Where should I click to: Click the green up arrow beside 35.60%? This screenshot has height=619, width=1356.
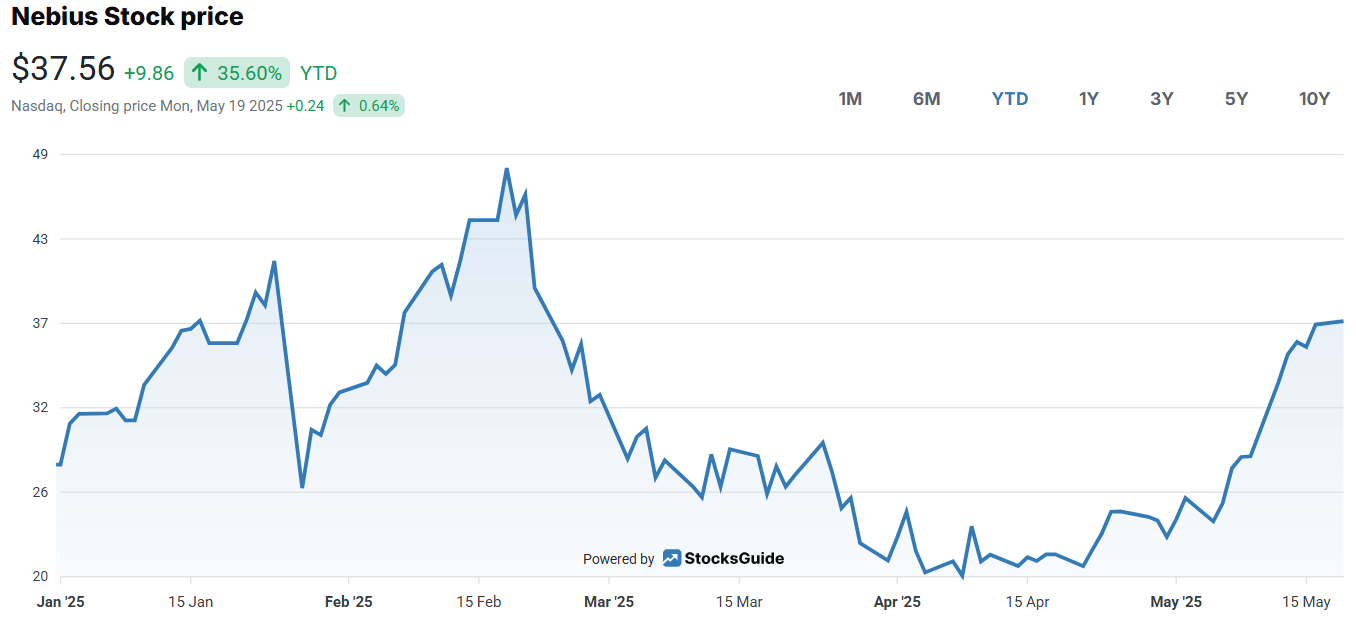point(198,72)
